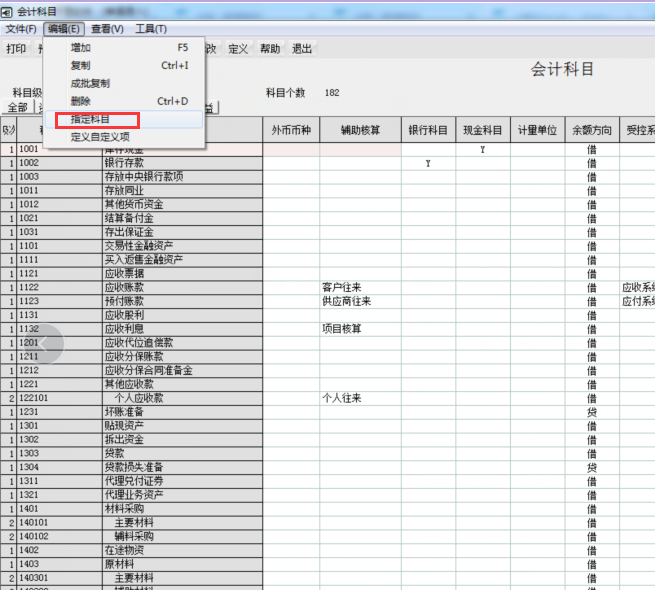Click the 现金科目 column header

pyautogui.click(x=483, y=130)
